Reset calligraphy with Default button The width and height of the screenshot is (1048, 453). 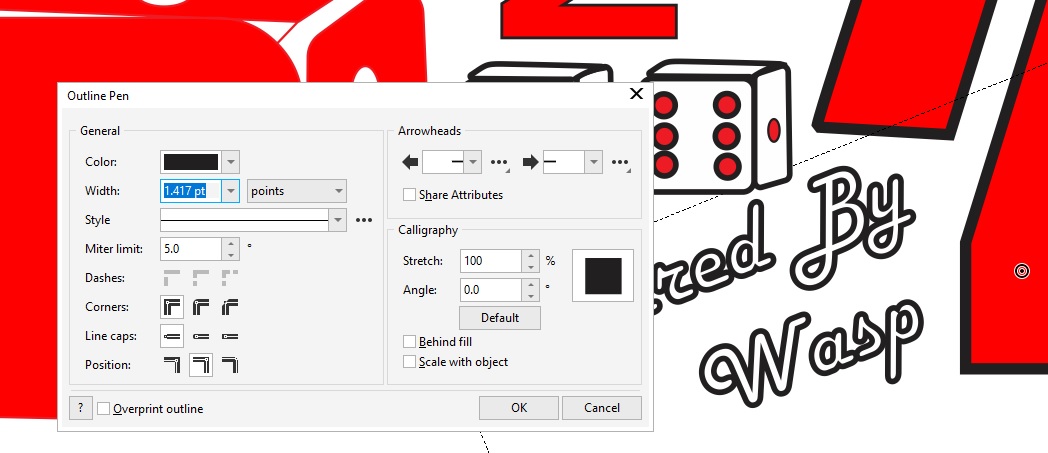tap(500, 317)
